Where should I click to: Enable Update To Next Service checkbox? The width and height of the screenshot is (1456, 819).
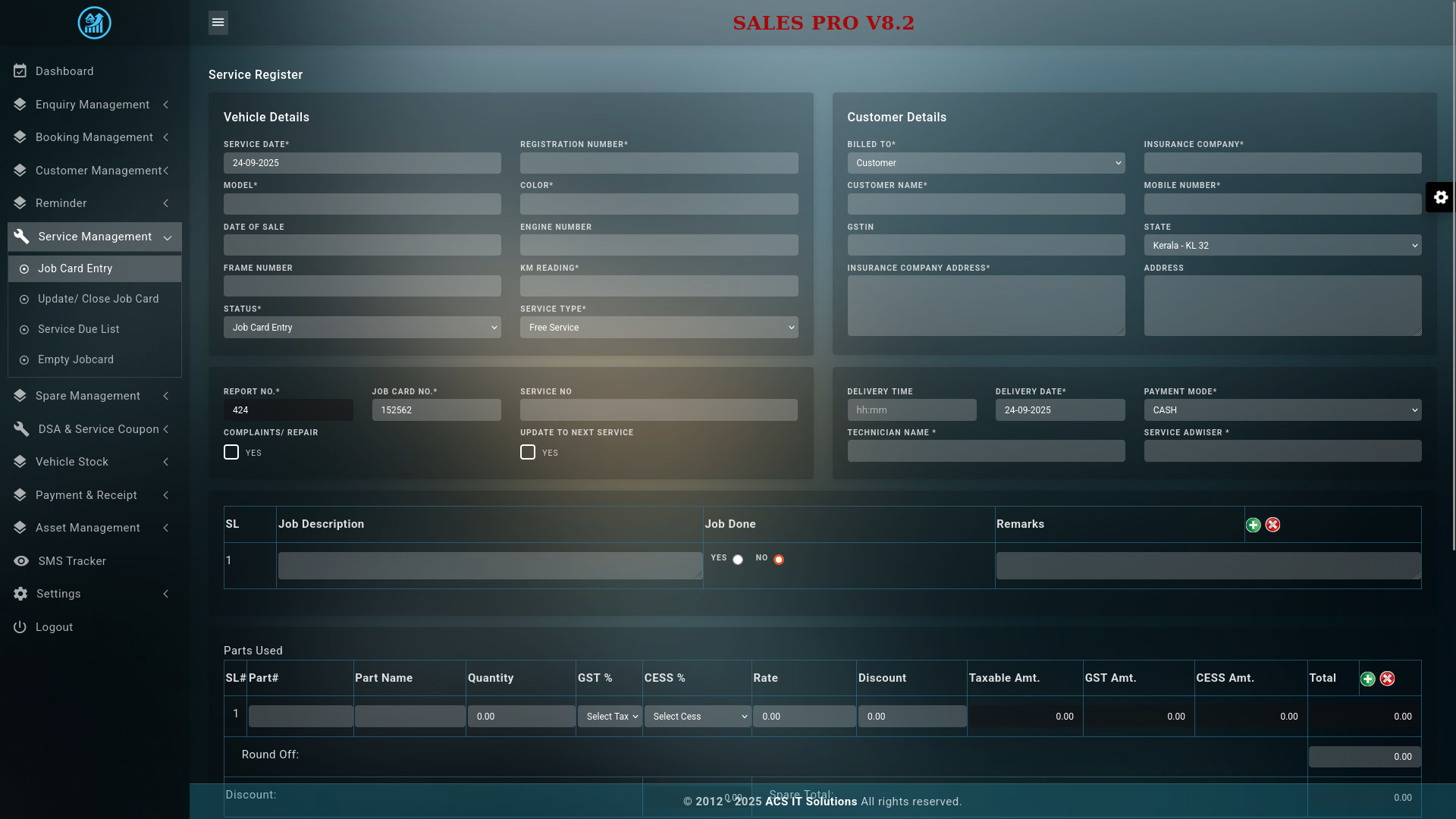(x=528, y=452)
